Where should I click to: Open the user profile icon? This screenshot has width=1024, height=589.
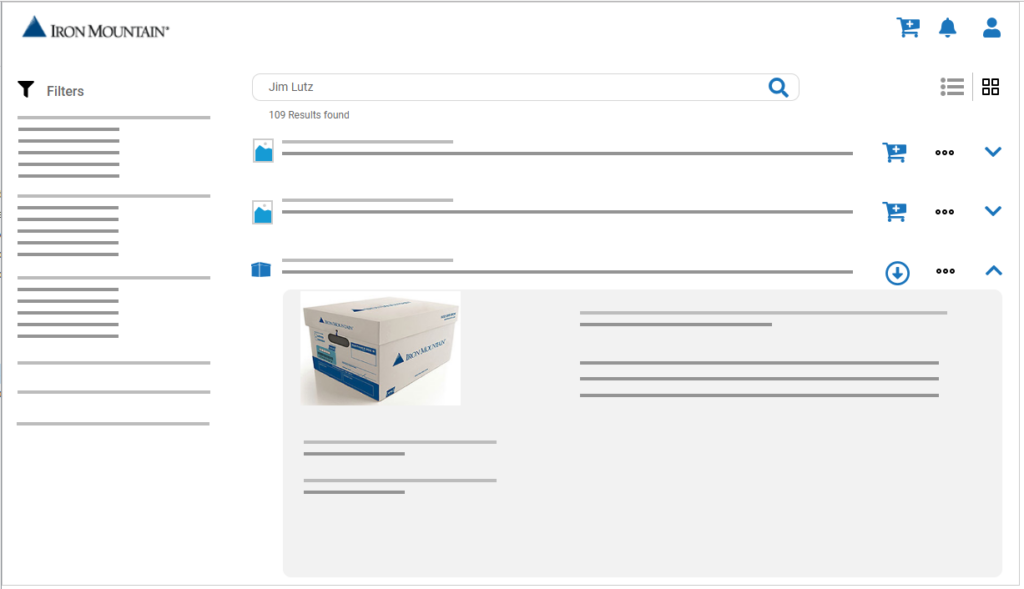pyautogui.click(x=991, y=28)
